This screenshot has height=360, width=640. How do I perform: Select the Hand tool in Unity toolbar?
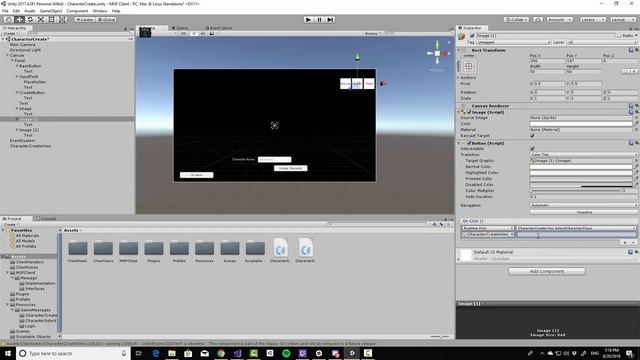8,20
